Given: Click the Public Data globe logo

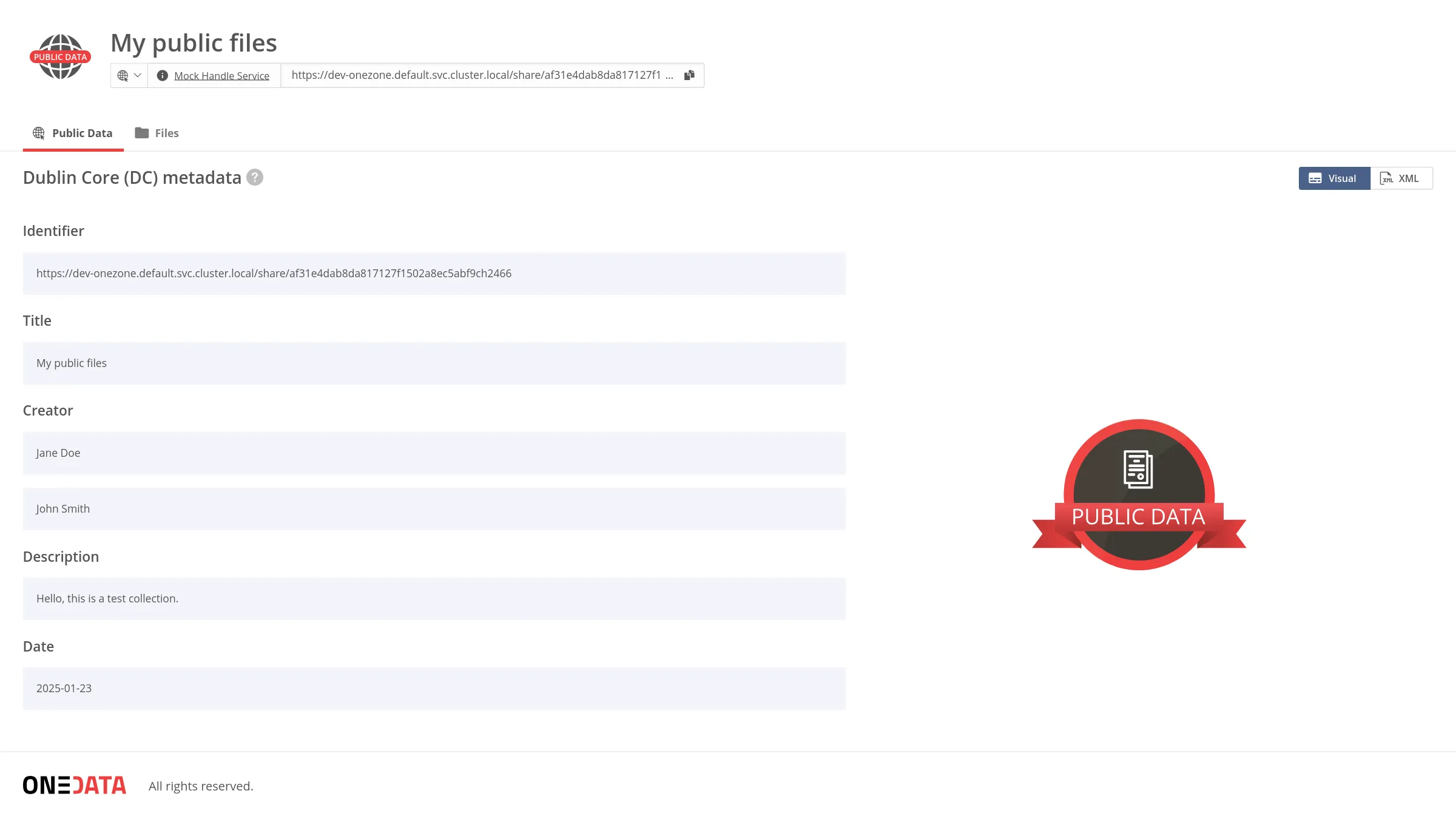Looking at the screenshot, I should tap(60, 56).
